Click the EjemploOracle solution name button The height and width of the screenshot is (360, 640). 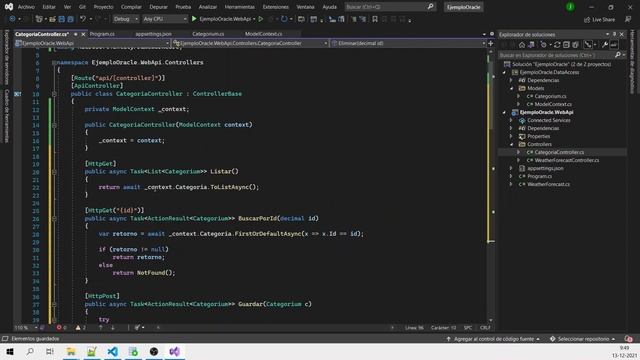tap(463, 7)
